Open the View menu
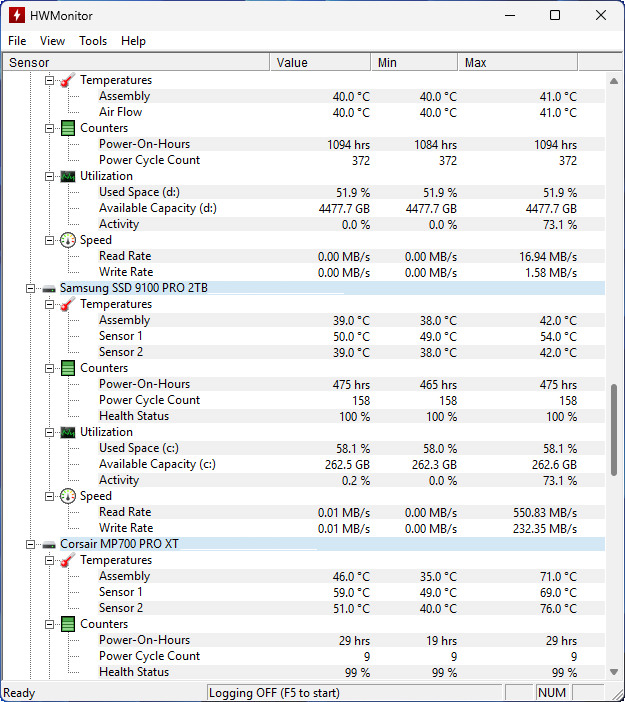The height and width of the screenshot is (702, 625). click(52, 41)
